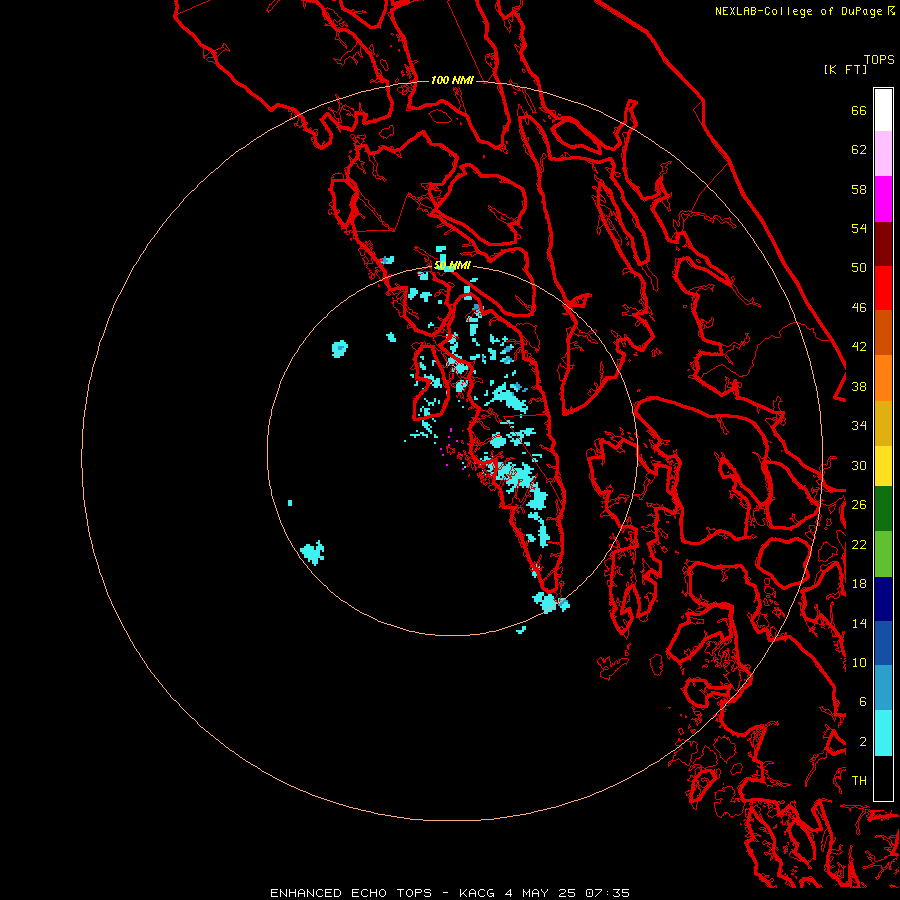Screen dimensions: 900x900
Task: Select the 62 scale label
Action: click(859, 150)
